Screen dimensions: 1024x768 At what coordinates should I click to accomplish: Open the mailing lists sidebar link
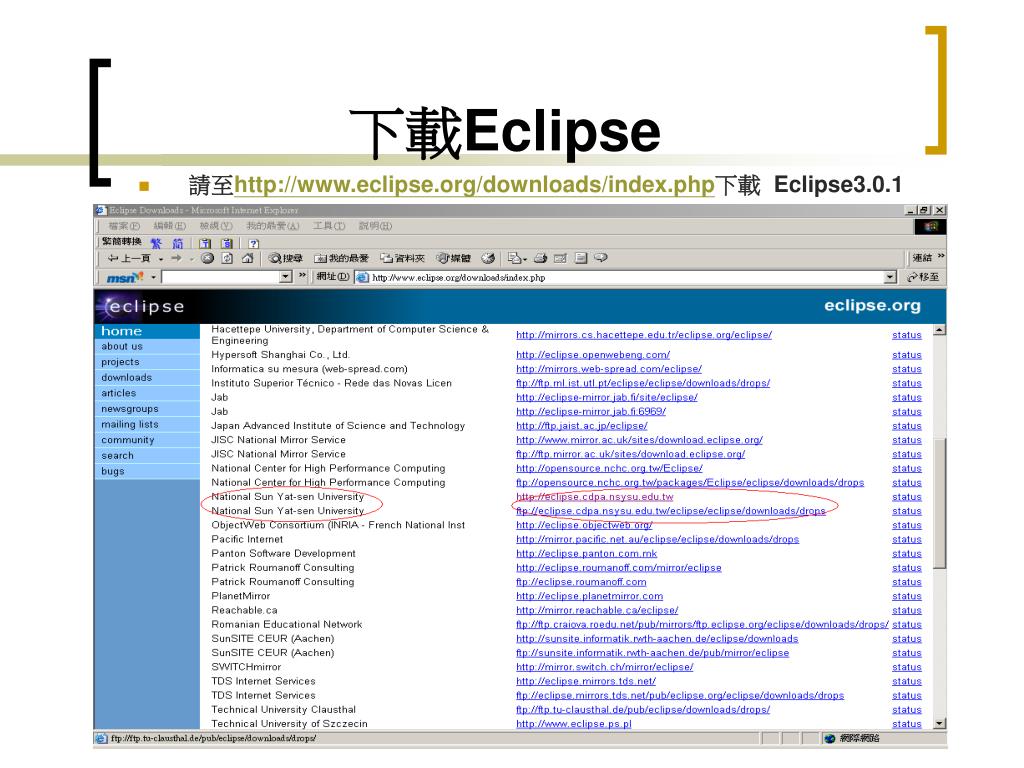point(129,424)
